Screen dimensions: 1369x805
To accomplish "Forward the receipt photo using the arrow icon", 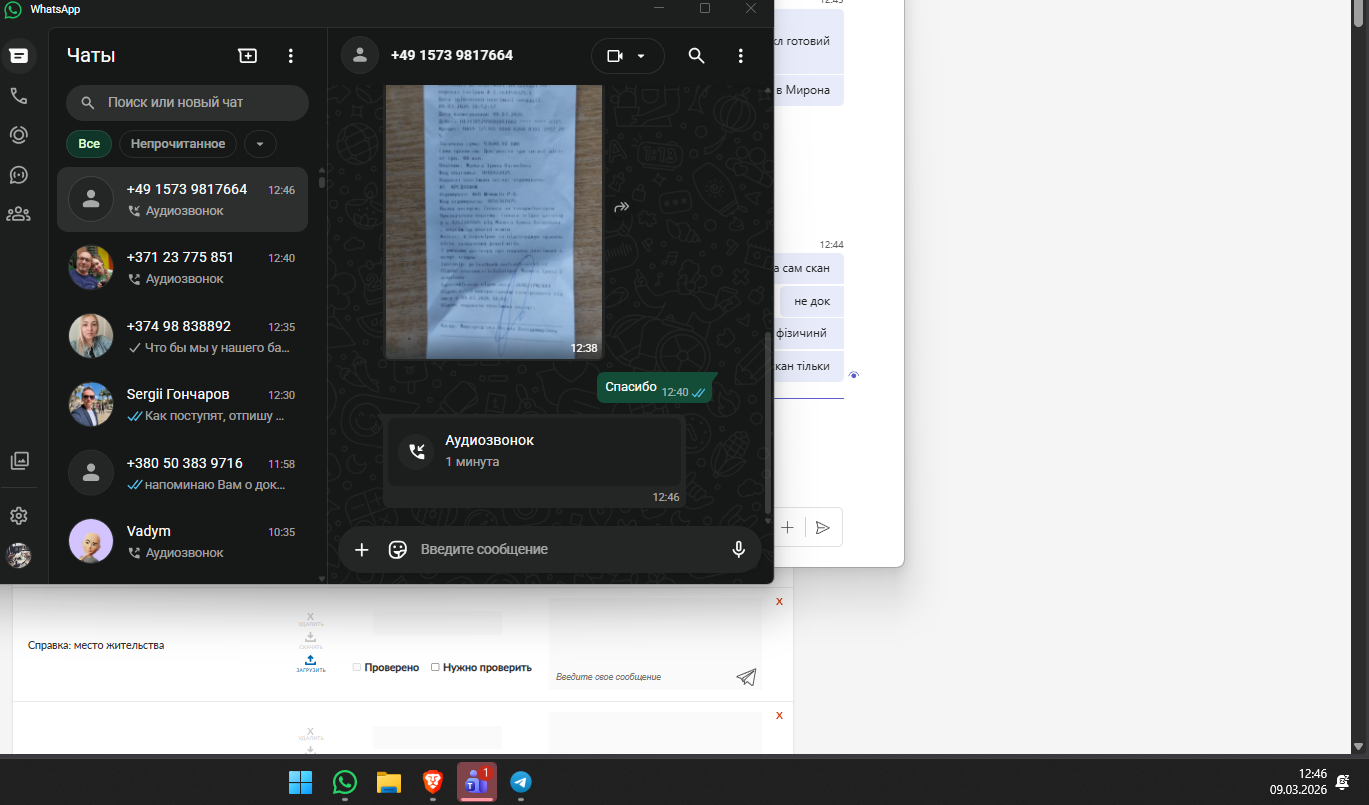I will pos(621,207).
